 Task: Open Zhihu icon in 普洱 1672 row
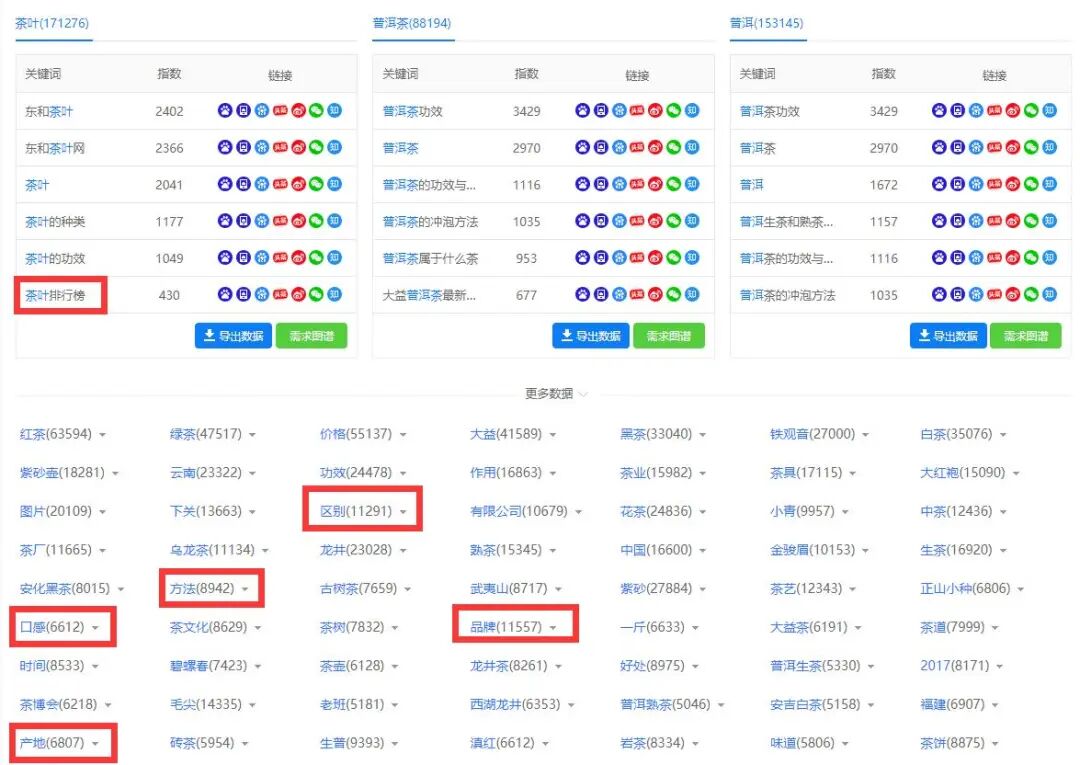click(x=1049, y=184)
